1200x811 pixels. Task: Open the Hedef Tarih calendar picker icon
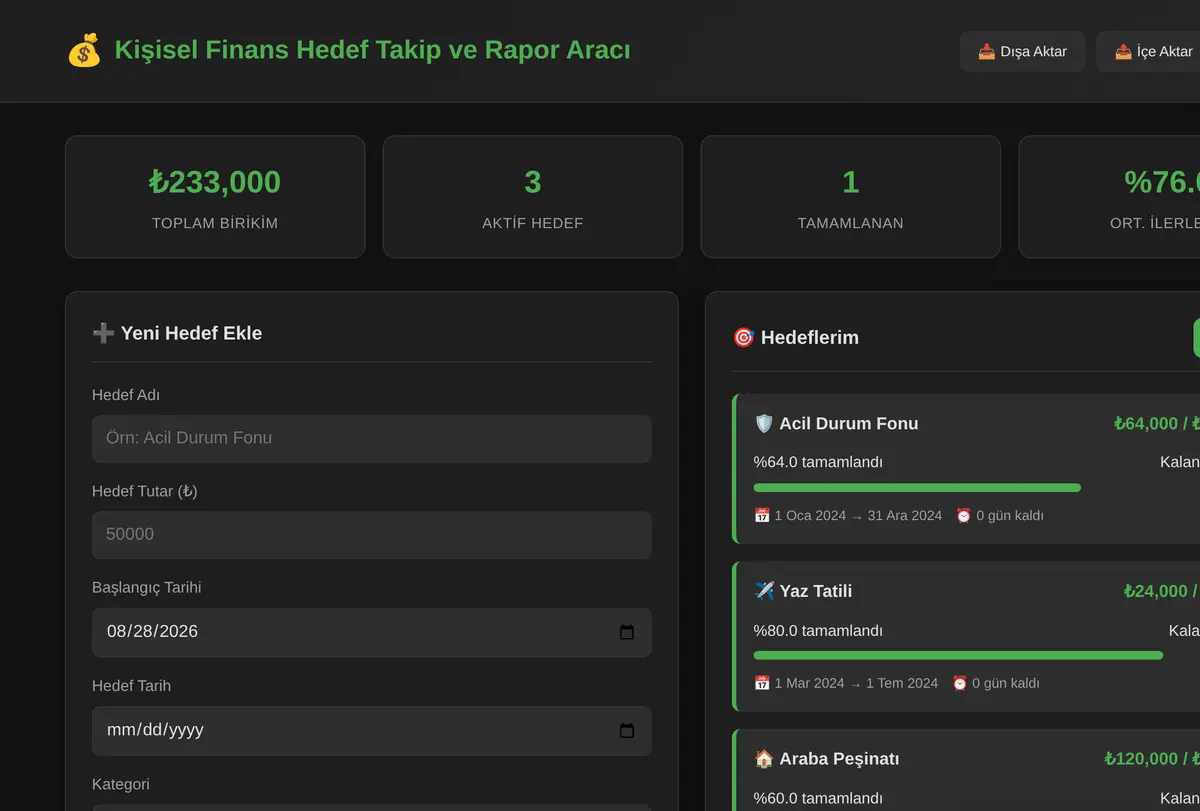(x=627, y=731)
